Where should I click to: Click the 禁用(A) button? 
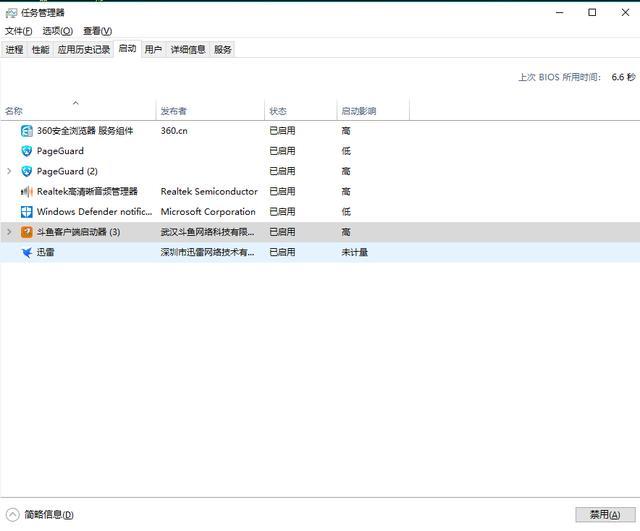tap(605, 515)
